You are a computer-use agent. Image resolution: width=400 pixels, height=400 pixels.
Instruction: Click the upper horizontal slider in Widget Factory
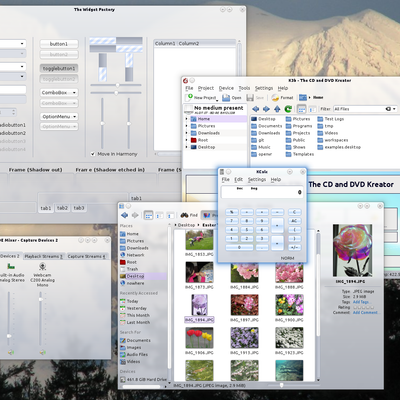click(116, 85)
